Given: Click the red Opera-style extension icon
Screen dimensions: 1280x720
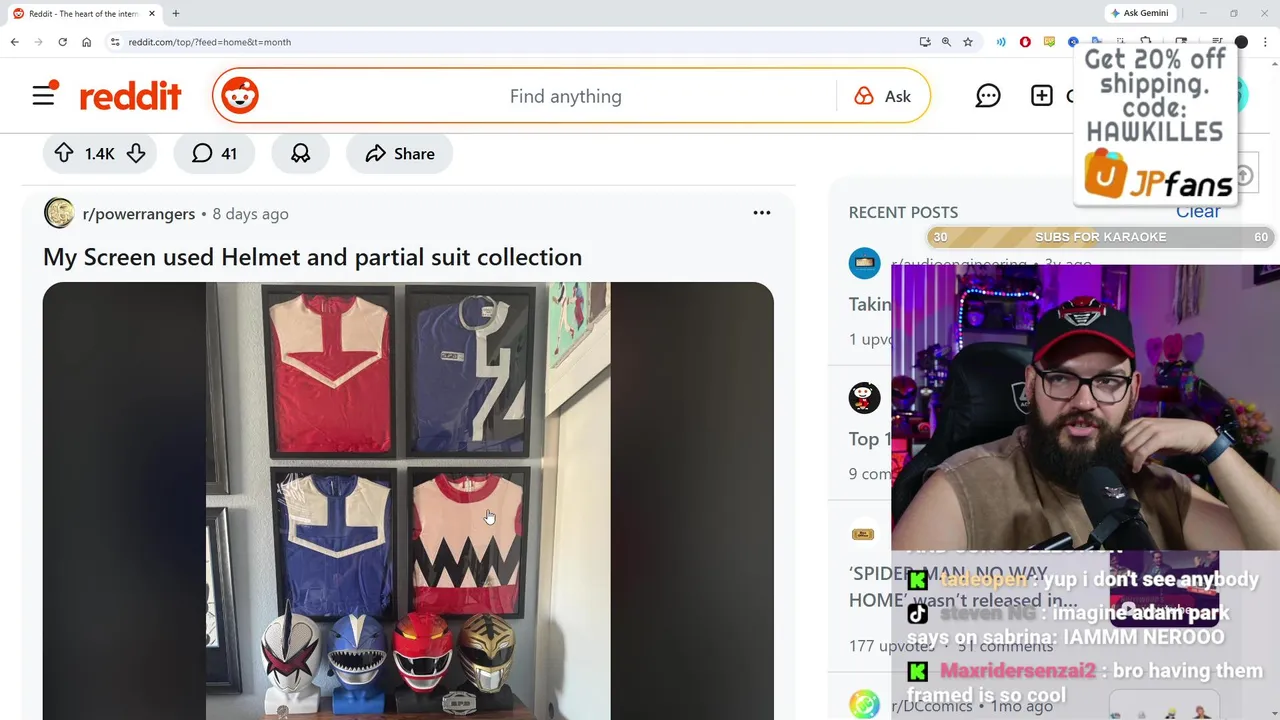Looking at the screenshot, I should [1025, 42].
